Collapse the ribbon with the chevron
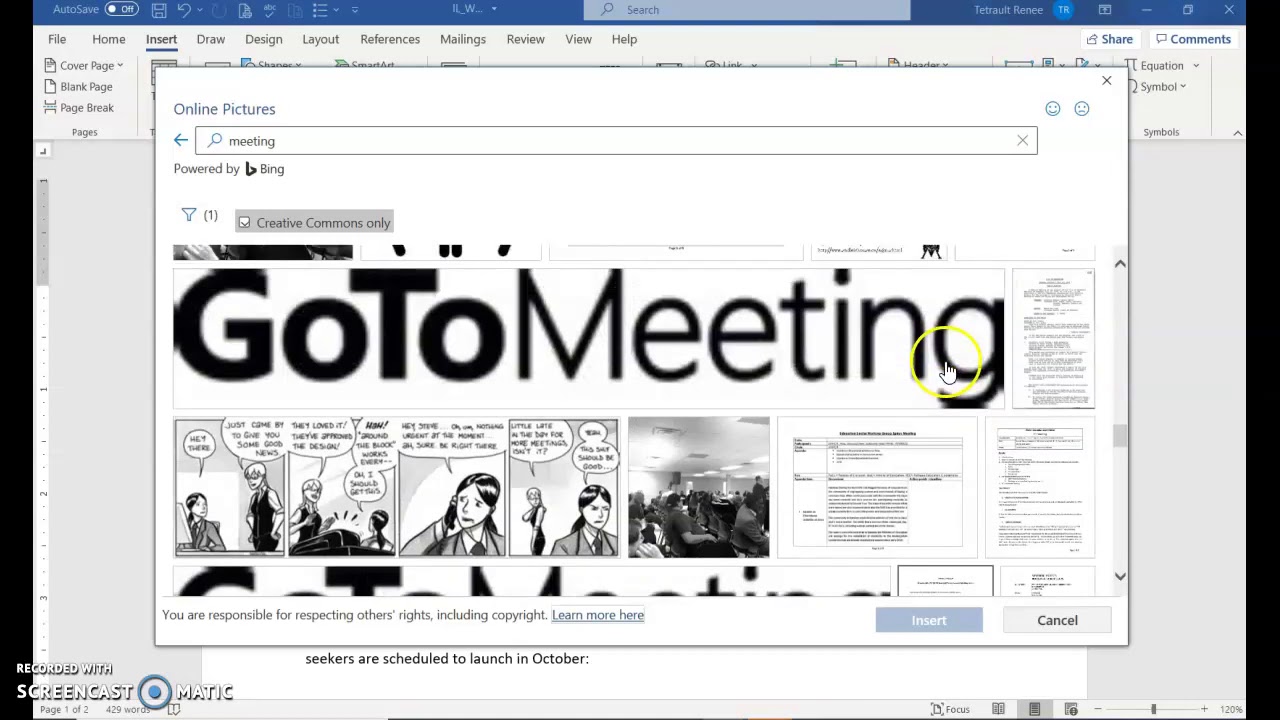Viewport: 1280px width, 720px height. click(x=1238, y=132)
